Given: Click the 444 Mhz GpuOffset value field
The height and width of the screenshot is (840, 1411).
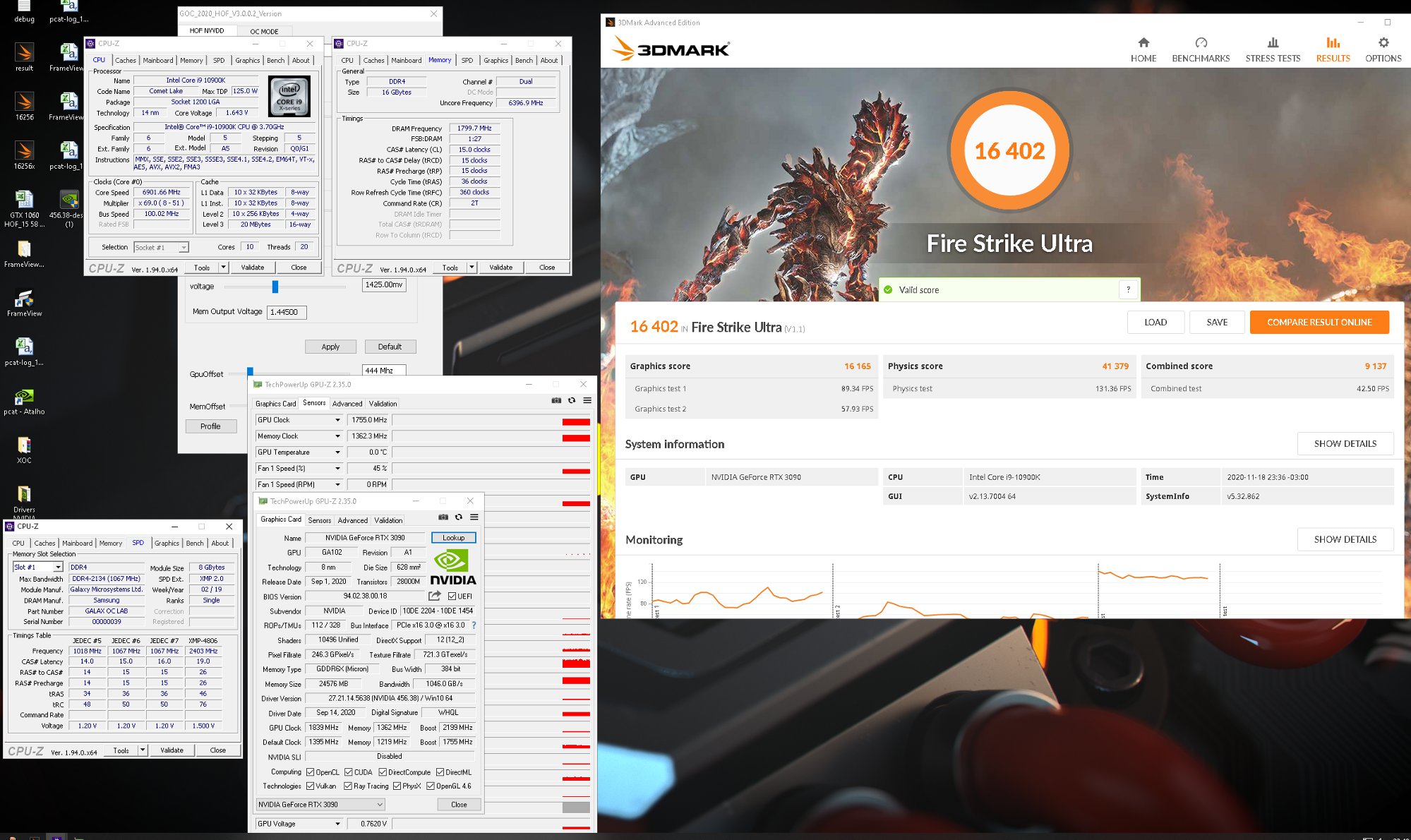Looking at the screenshot, I should click(x=384, y=370).
